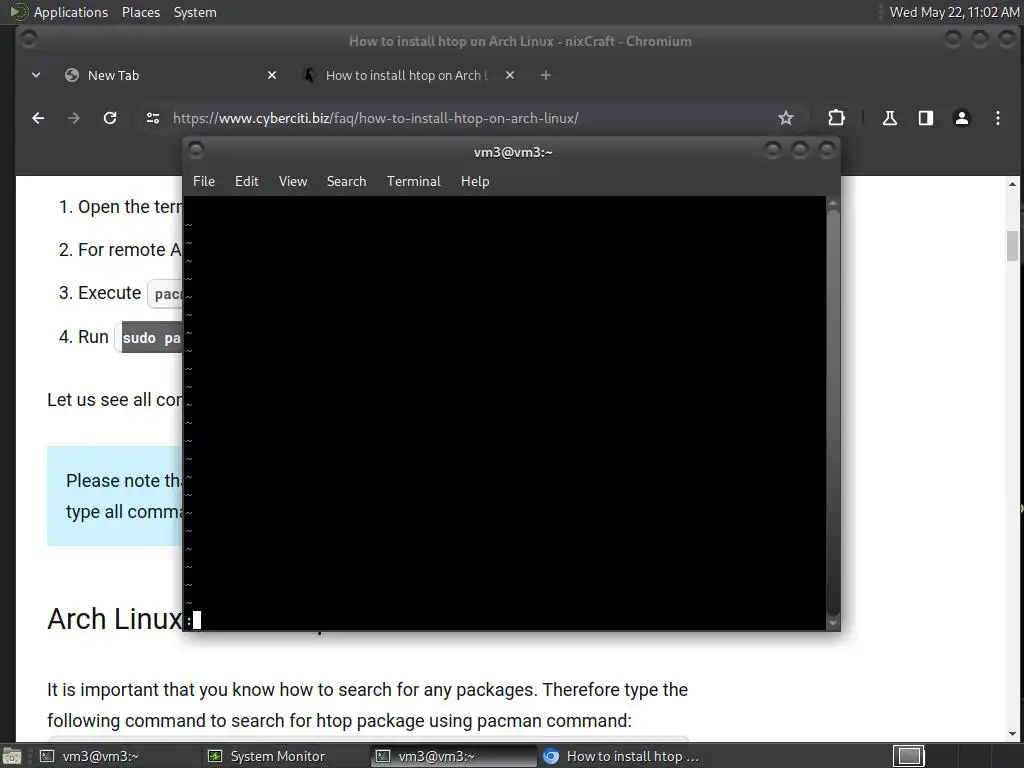Click the Chromium window menu icon
The height and width of the screenshot is (768, 1024).
29,40
